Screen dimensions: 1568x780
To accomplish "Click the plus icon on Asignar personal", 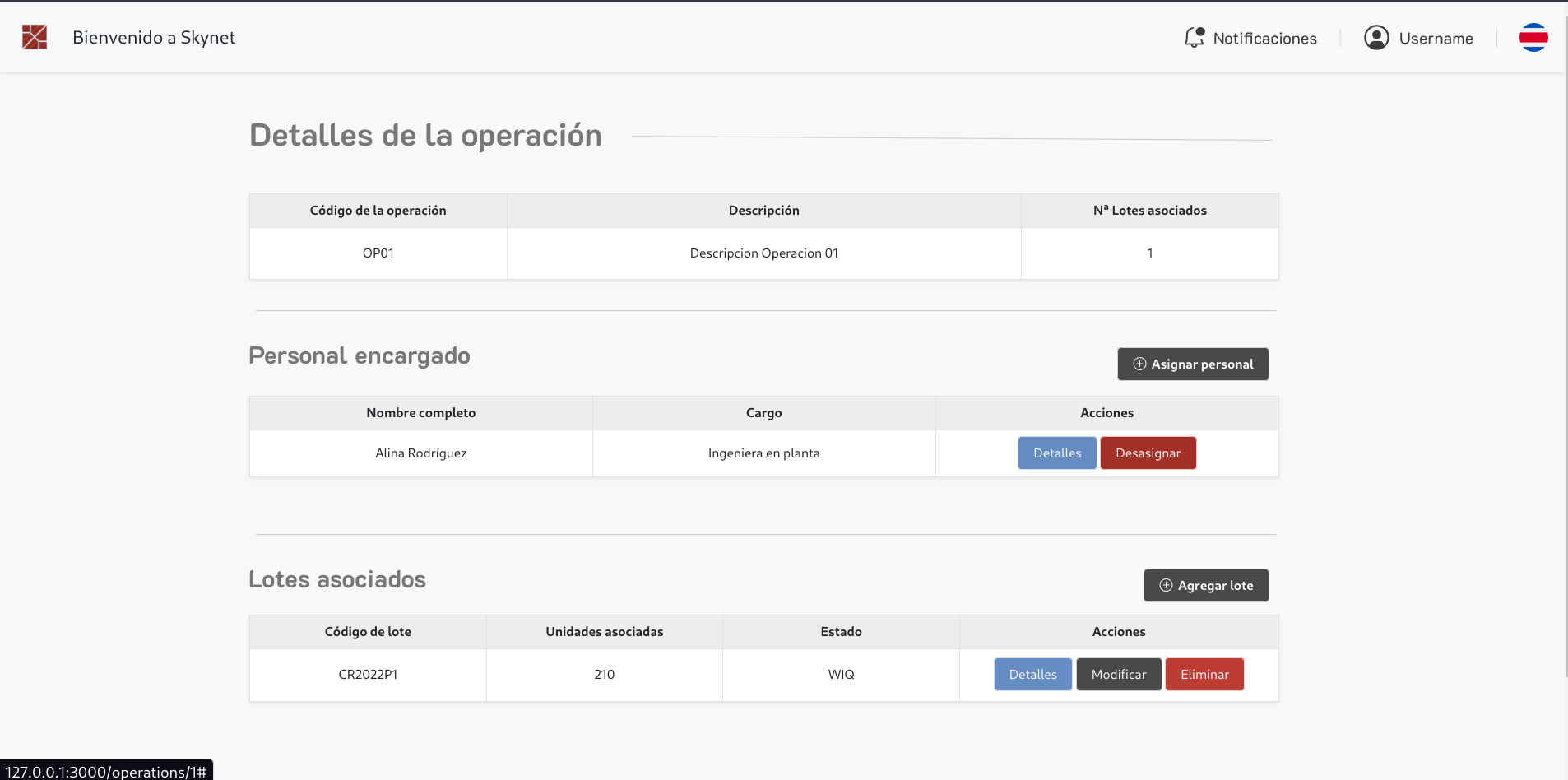I will pyautogui.click(x=1139, y=364).
